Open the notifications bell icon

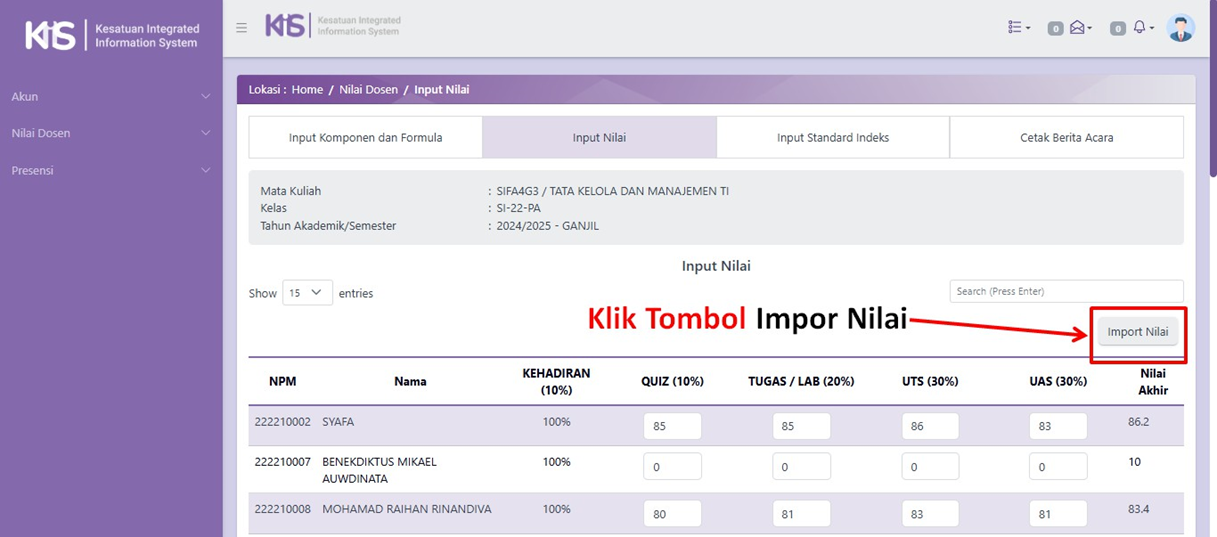click(1141, 28)
